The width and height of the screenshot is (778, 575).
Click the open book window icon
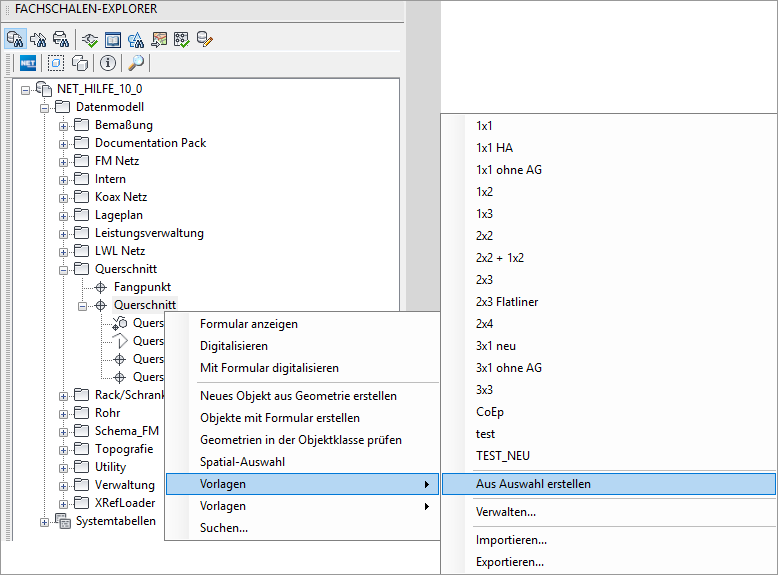pos(113,40)
